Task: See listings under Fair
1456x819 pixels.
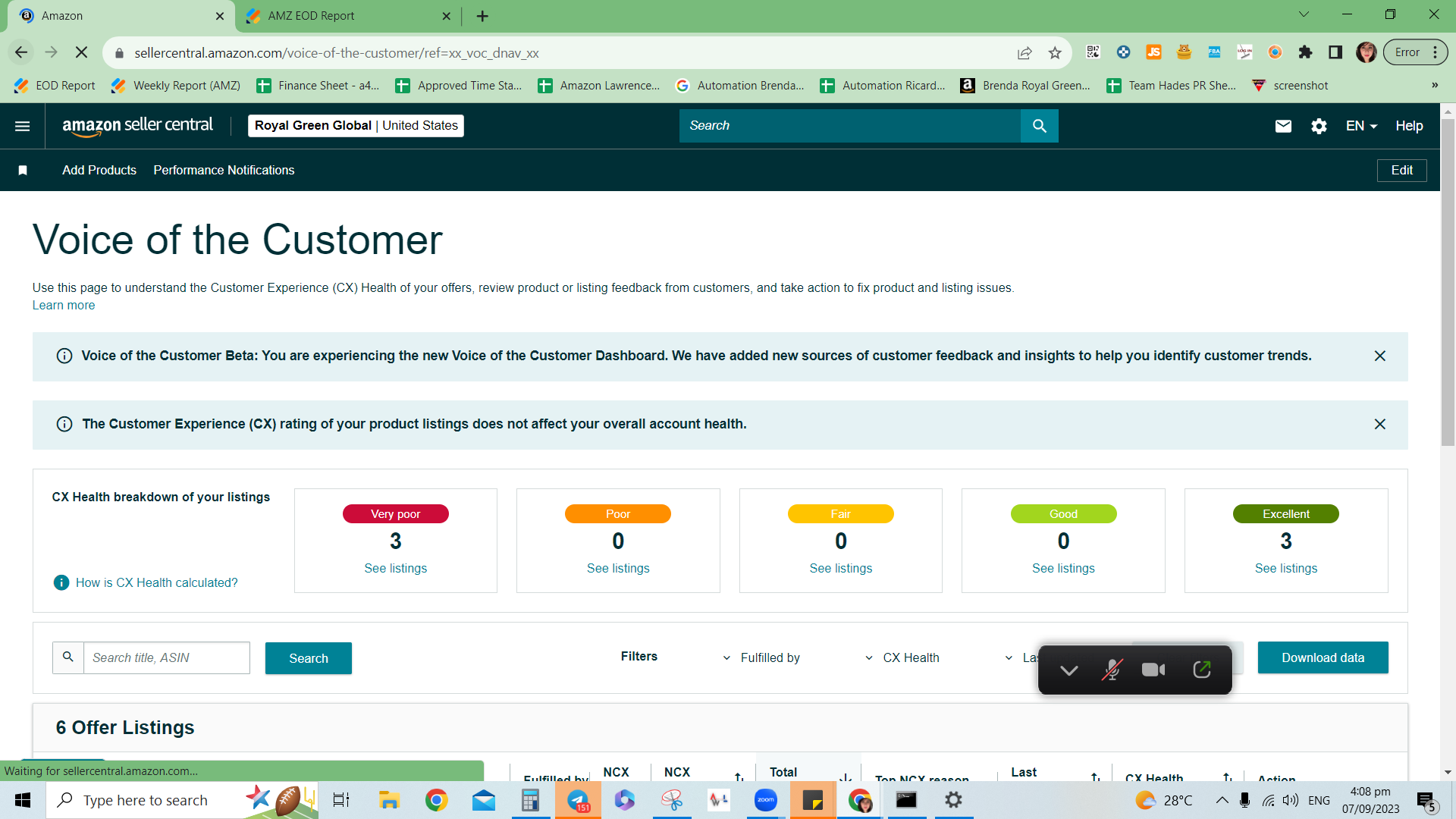Action: (841, 568)
